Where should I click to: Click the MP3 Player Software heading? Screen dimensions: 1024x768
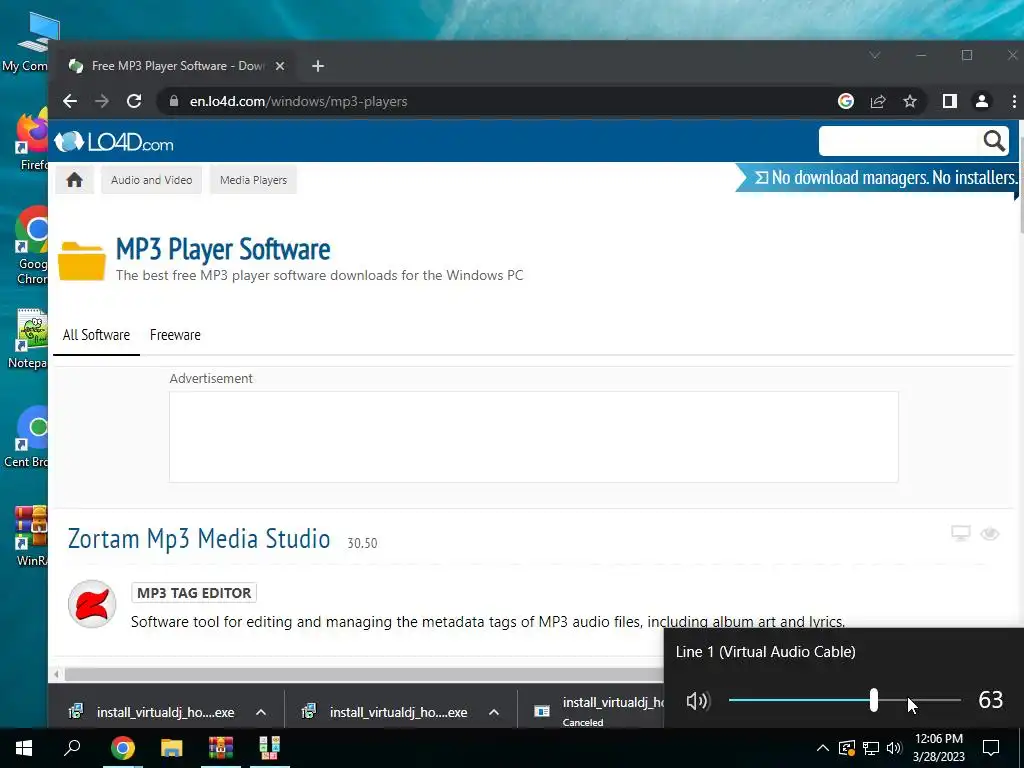click(223, 249)
